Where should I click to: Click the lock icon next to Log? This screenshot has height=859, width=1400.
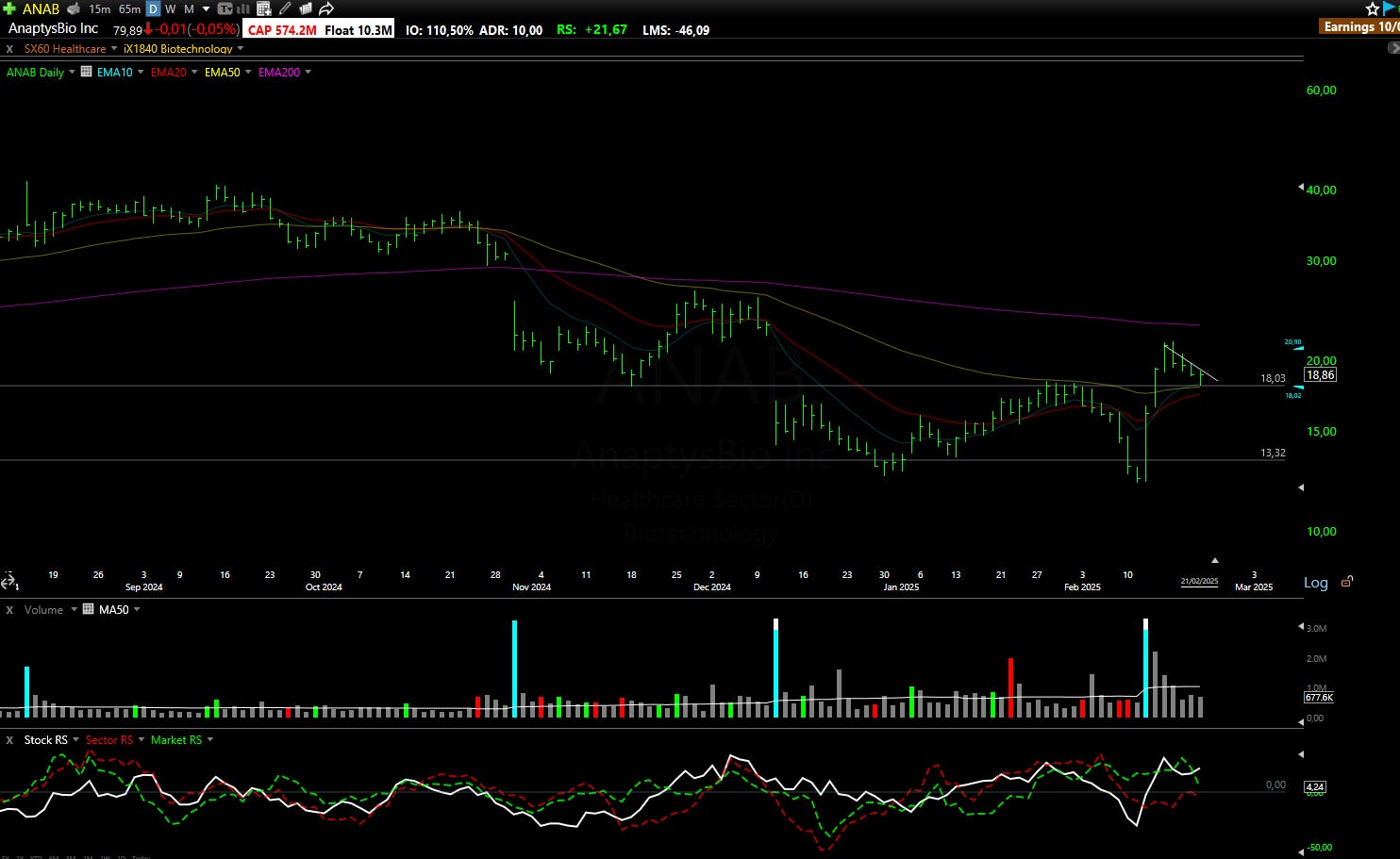(x=1346, y=582)
